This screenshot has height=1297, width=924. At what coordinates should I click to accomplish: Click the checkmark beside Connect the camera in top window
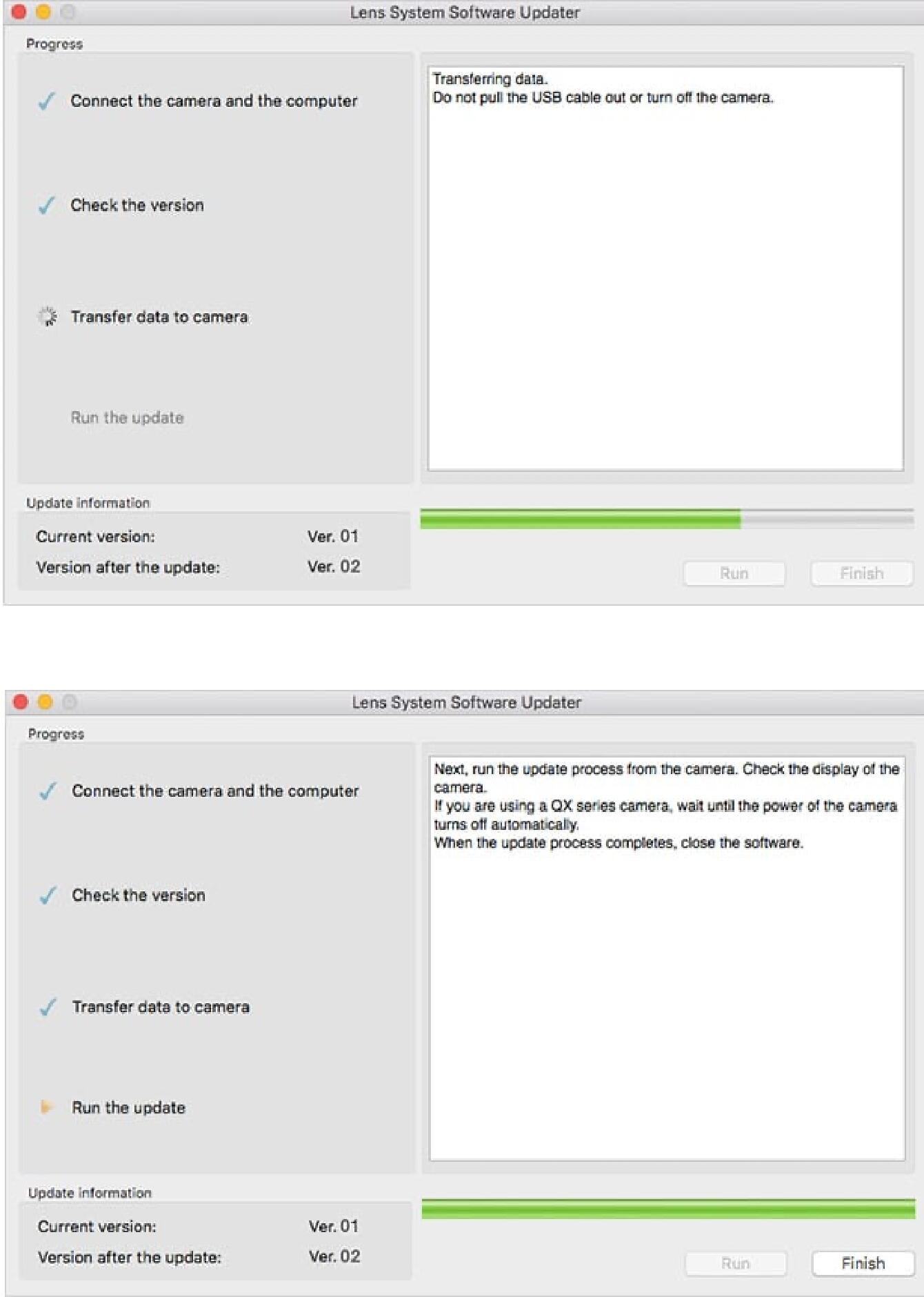coord(47,101)
